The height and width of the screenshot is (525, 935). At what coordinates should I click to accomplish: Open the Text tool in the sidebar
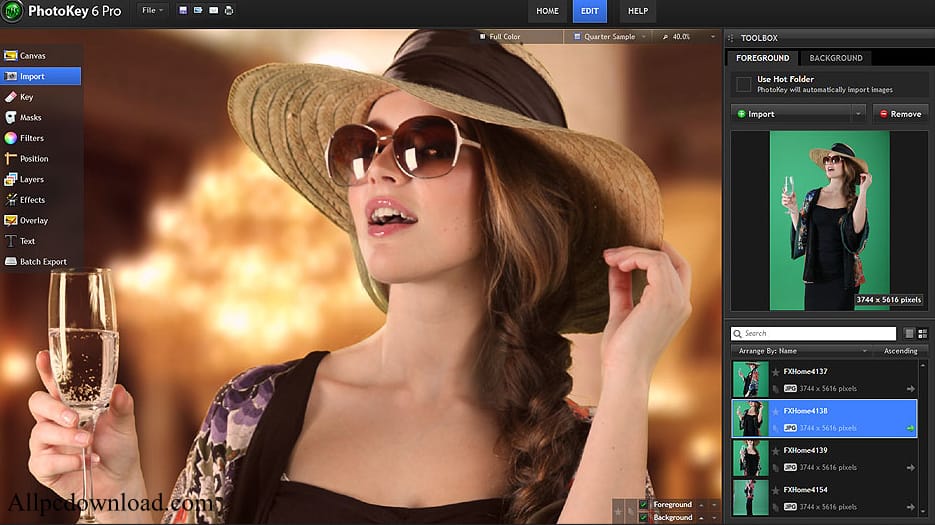coord(41,241)
